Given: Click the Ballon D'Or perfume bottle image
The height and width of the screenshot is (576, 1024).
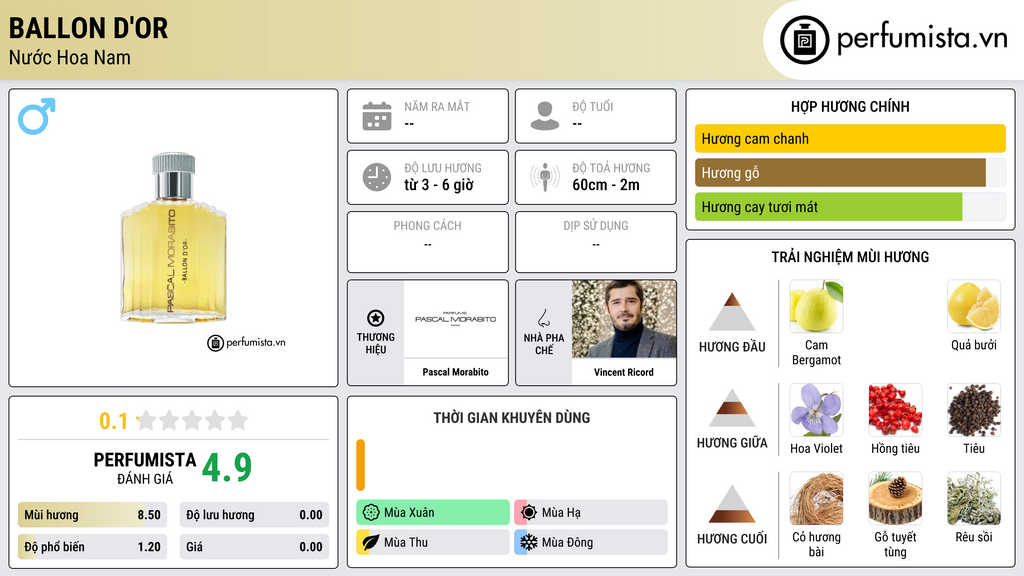Looking at the screenshot, I should [x=174, y=238].
